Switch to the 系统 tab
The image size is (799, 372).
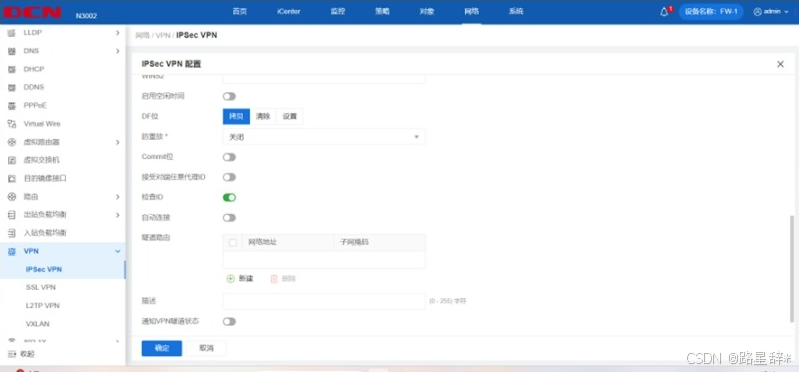[516, 12]
